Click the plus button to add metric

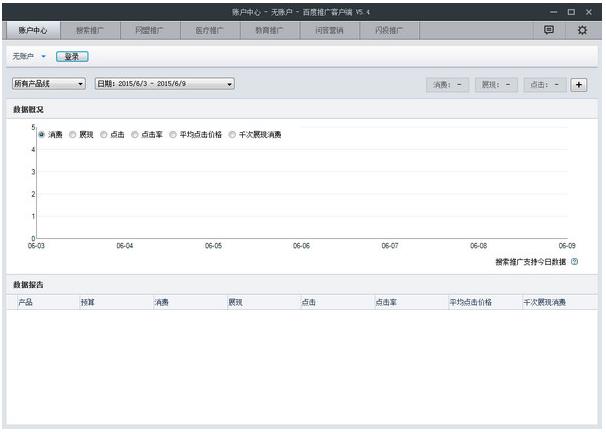(579, 85)
